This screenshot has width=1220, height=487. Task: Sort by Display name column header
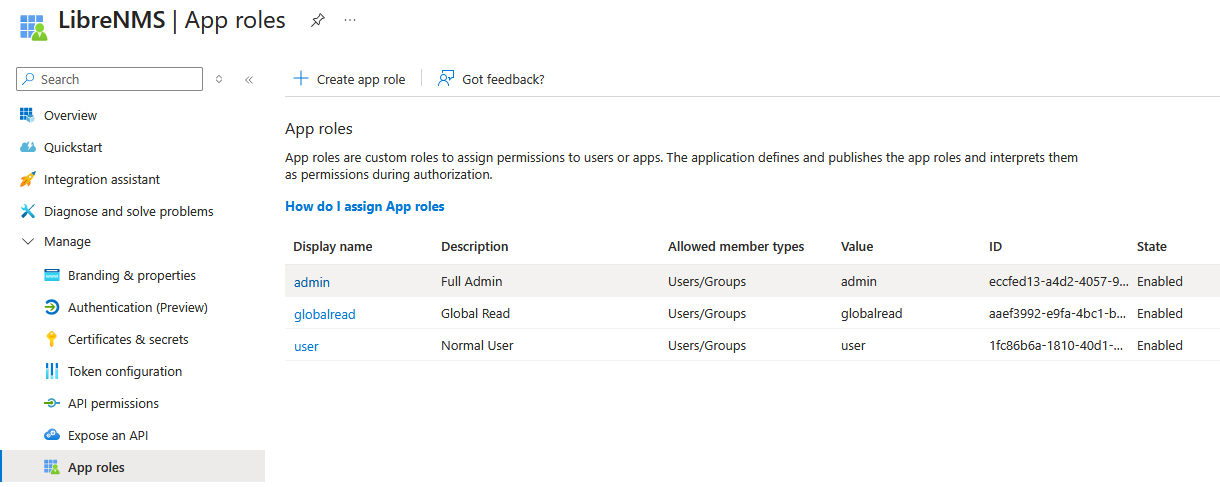[333, 246]
